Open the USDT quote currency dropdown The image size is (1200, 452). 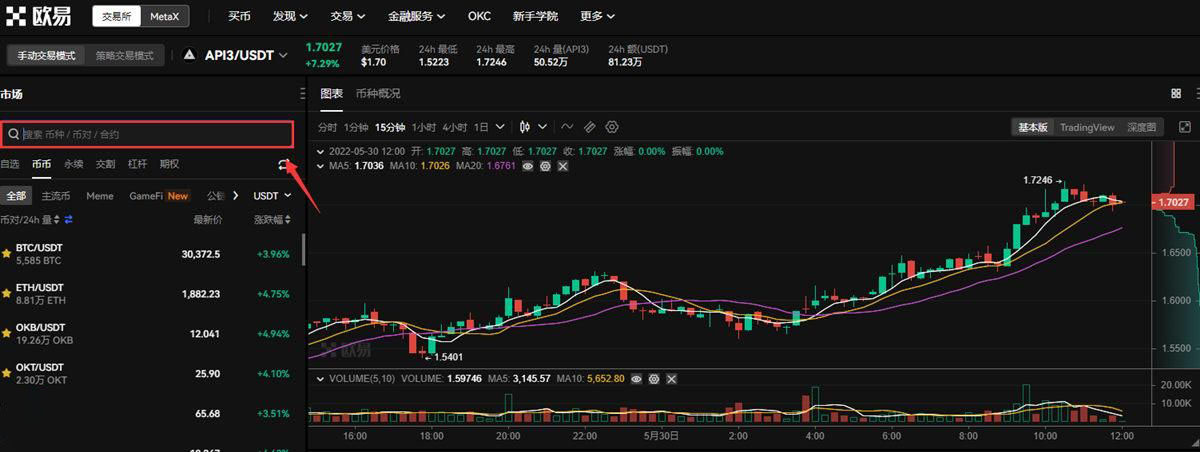pyautogui.click(x=271, y=196)
